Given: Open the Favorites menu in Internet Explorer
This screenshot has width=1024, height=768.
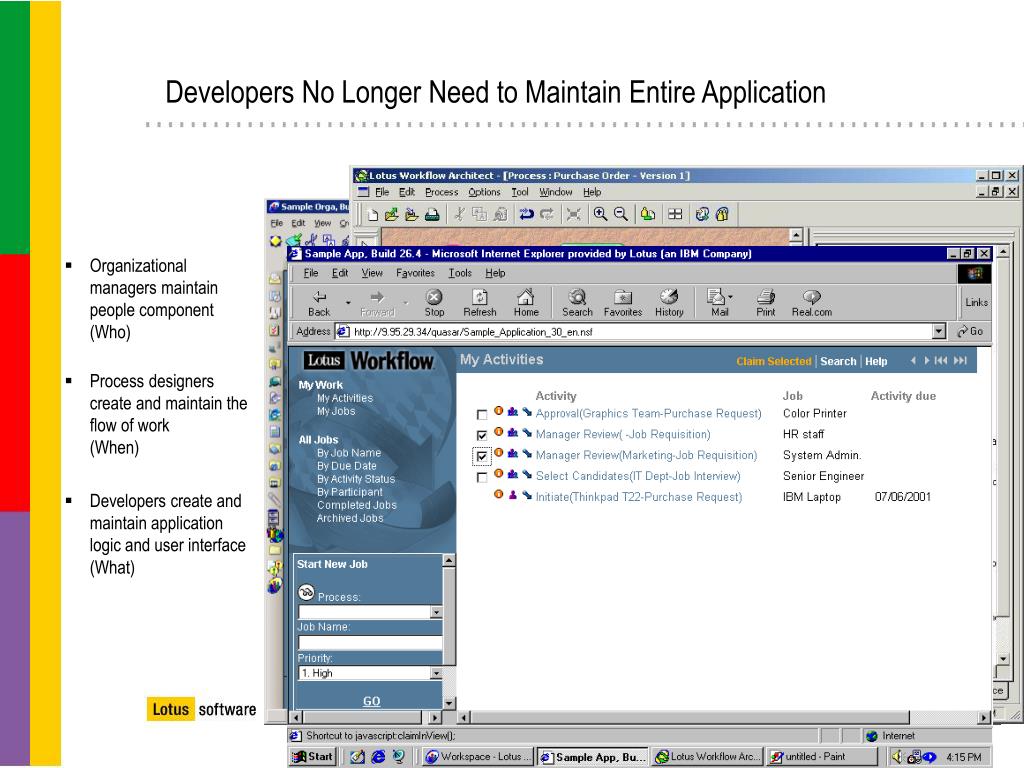Looking at the screenshot, I should (x=415, y=273).
